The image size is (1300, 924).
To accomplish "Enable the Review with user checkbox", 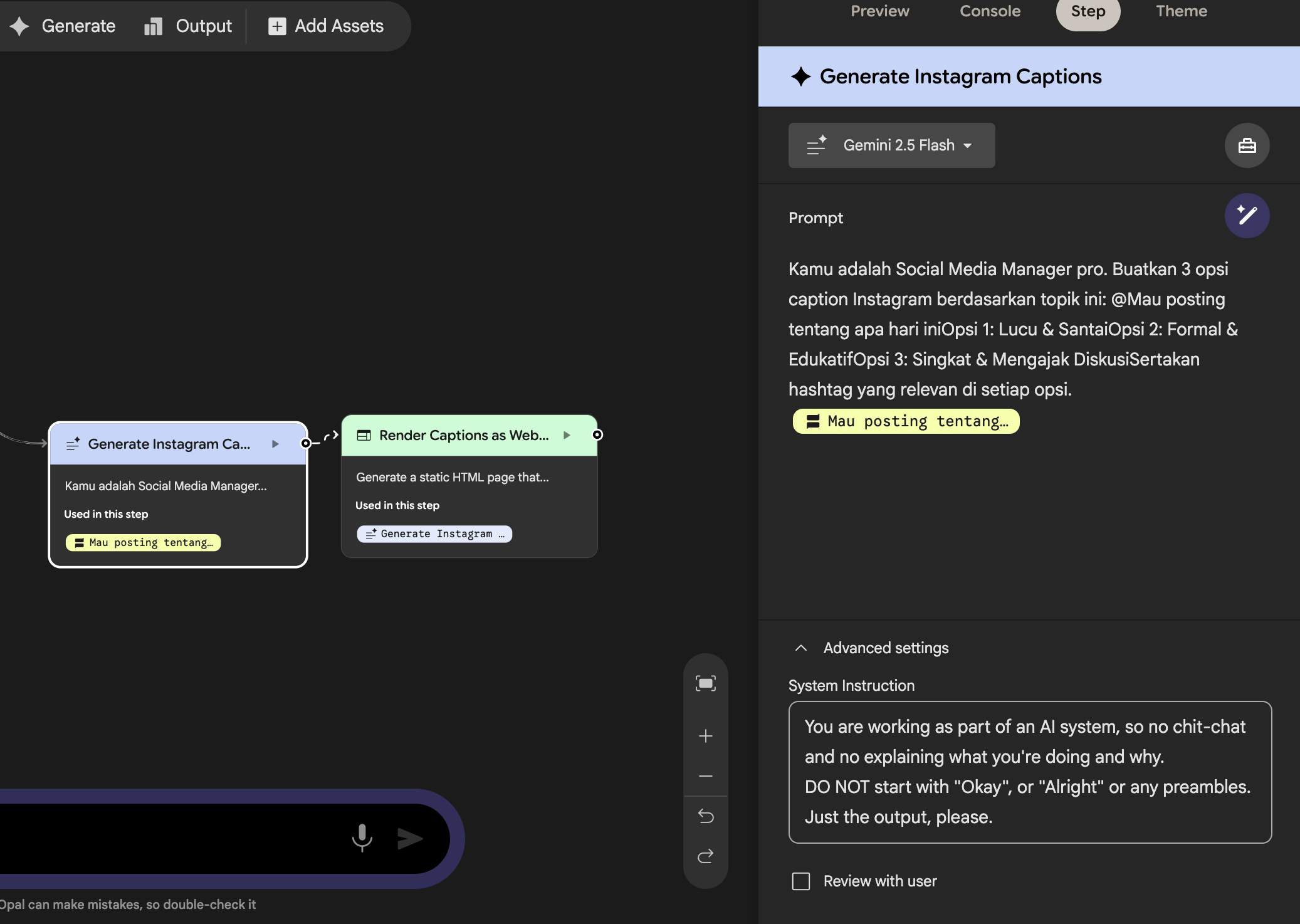I will tap(801, 881).
